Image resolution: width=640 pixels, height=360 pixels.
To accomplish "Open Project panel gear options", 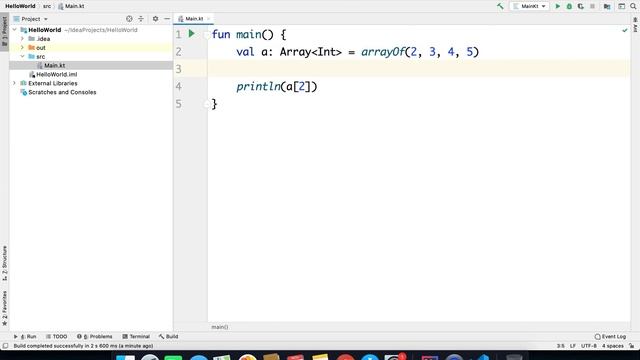I will tap(156, 19).
